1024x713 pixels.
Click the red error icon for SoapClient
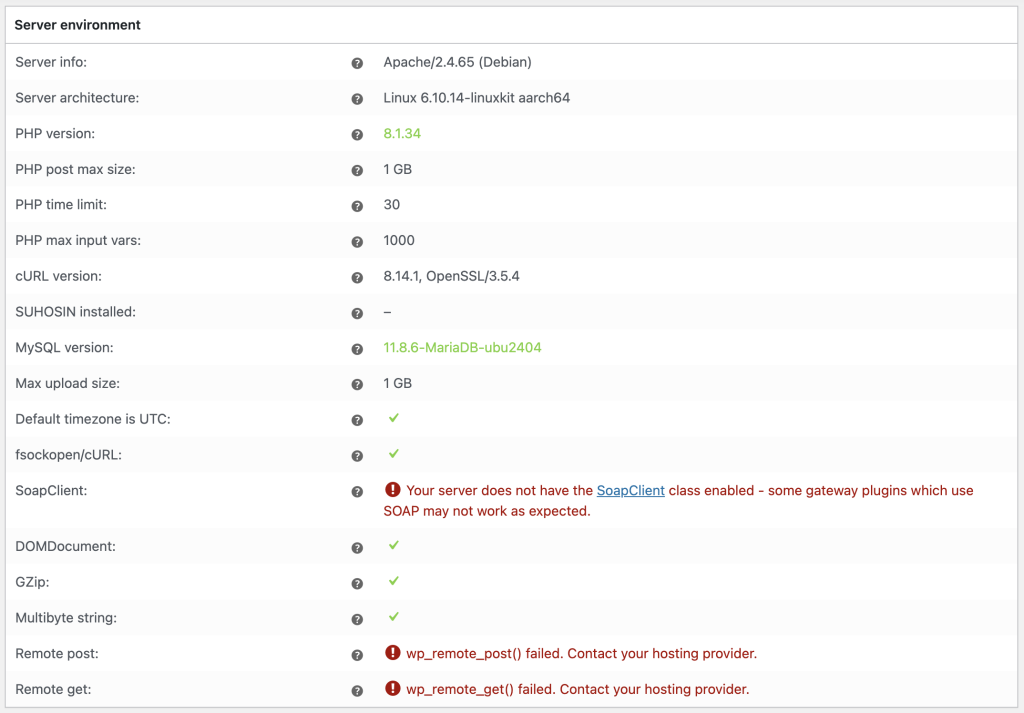[x=392, y=490]
